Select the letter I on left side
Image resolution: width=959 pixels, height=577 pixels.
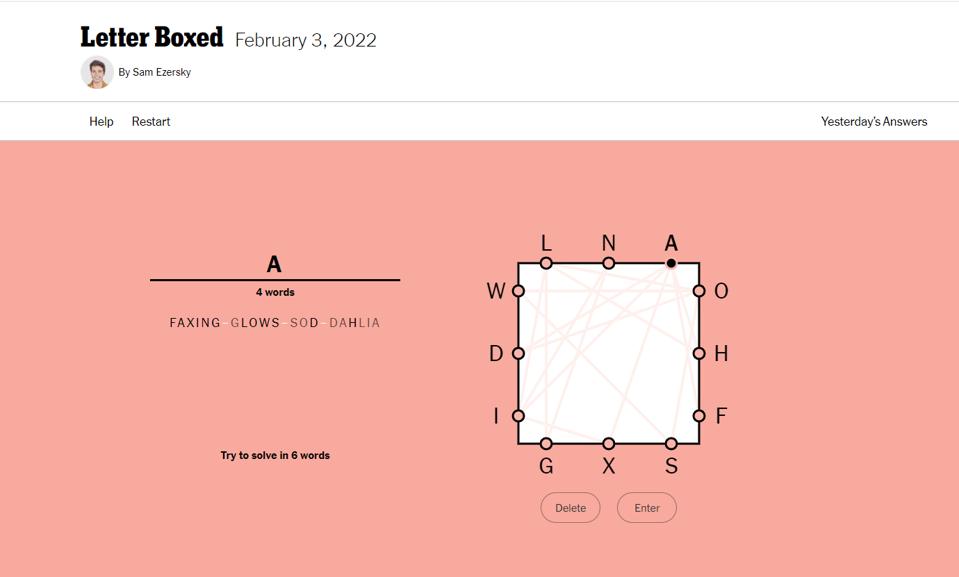[518, 416]
